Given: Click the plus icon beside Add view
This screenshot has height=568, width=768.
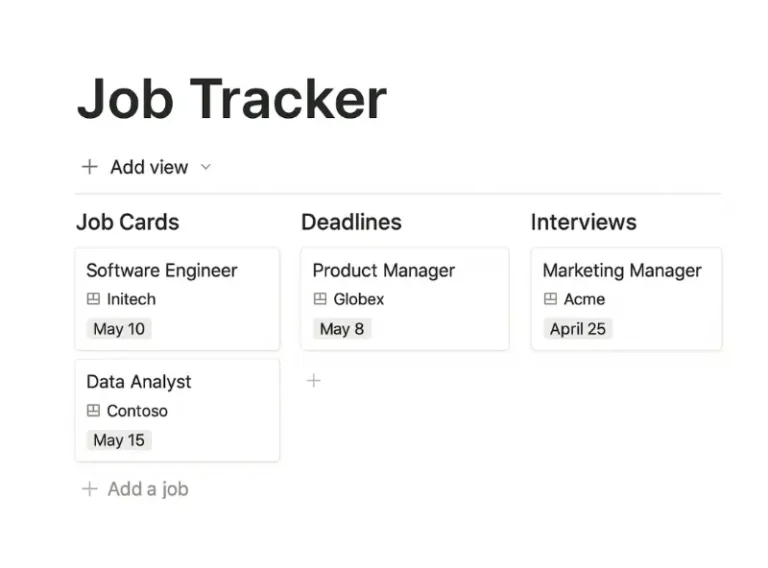Looking at the screenshot, I should [x=90, y=167].
